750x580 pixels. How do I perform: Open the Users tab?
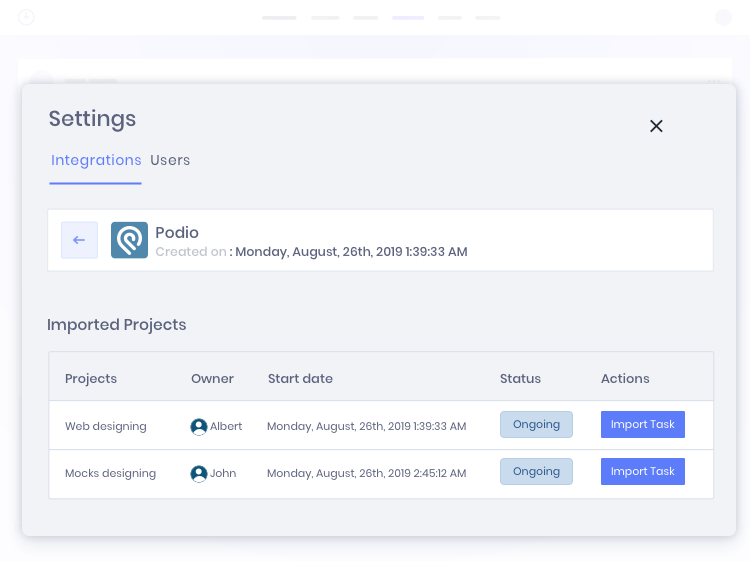click(170, 160)
